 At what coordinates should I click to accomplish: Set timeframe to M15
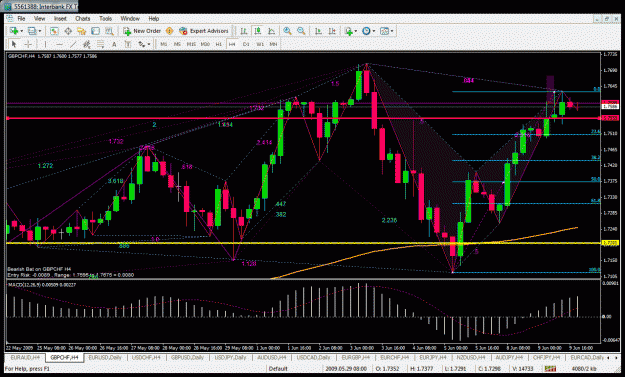[191, 44]
